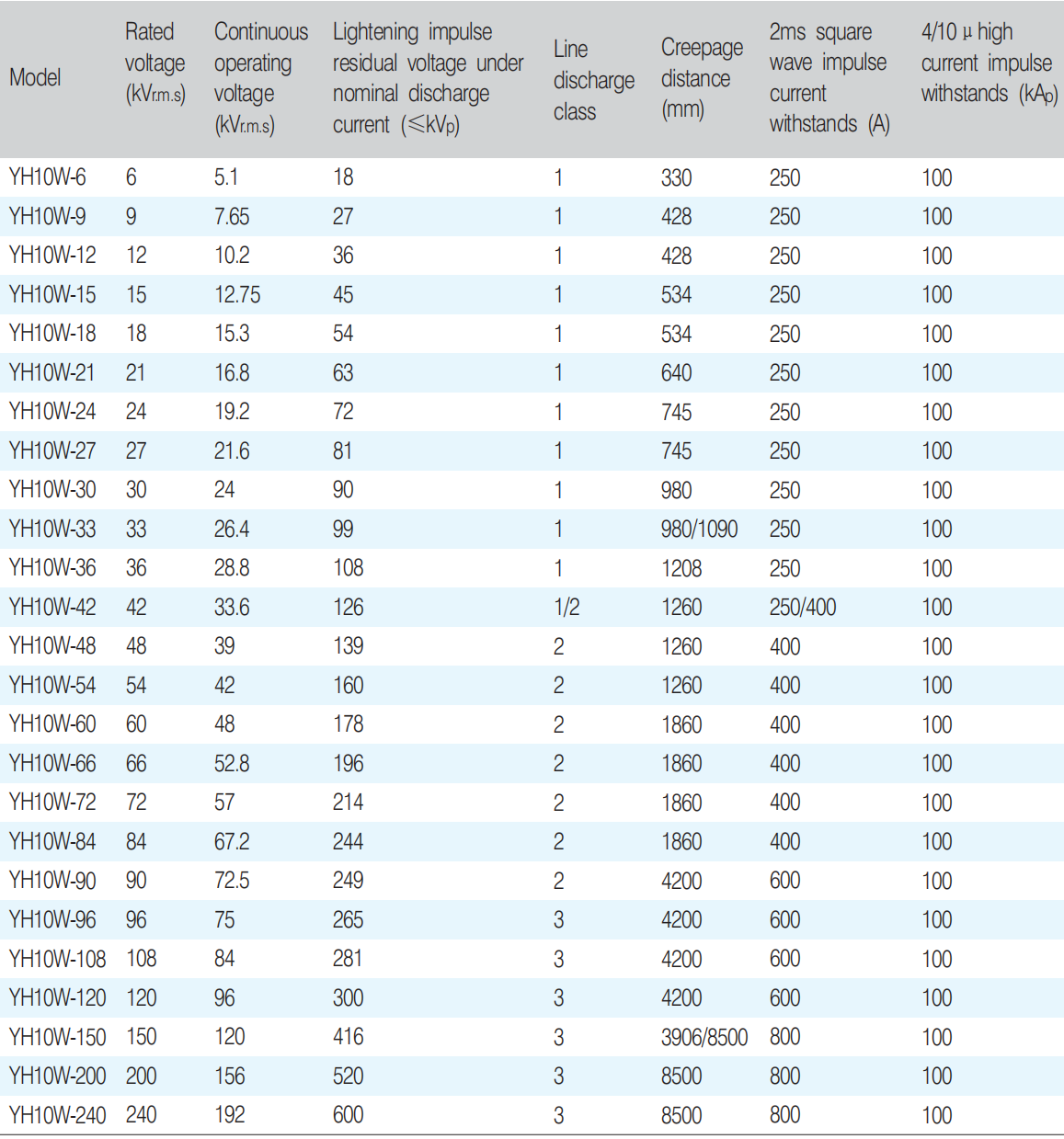Click residual voltage value 178
Screen dimensions: 1064x1139
348,724
